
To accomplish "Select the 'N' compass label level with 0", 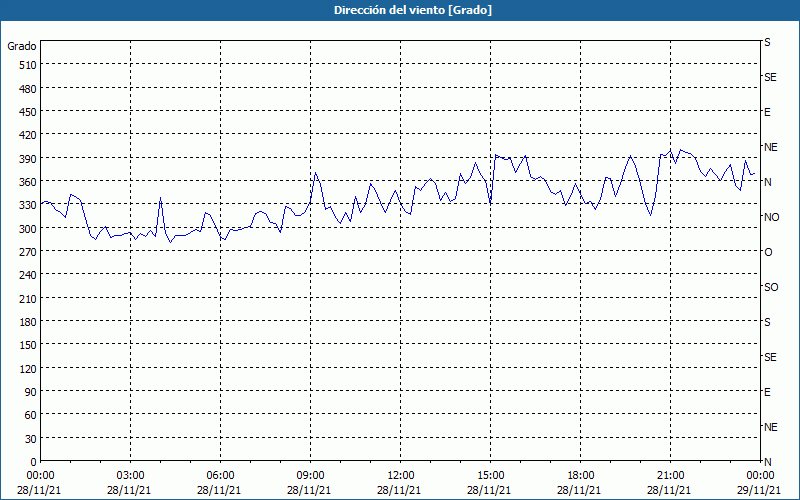I will 767,462.
